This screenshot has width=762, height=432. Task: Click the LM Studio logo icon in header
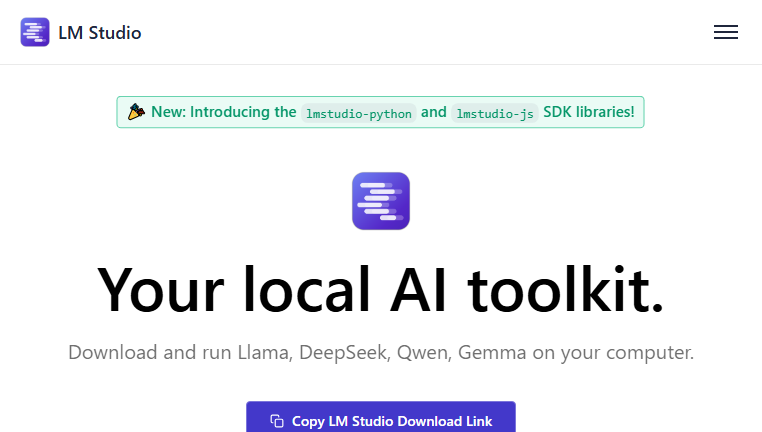pyautogui.click(x=35, y=32)
